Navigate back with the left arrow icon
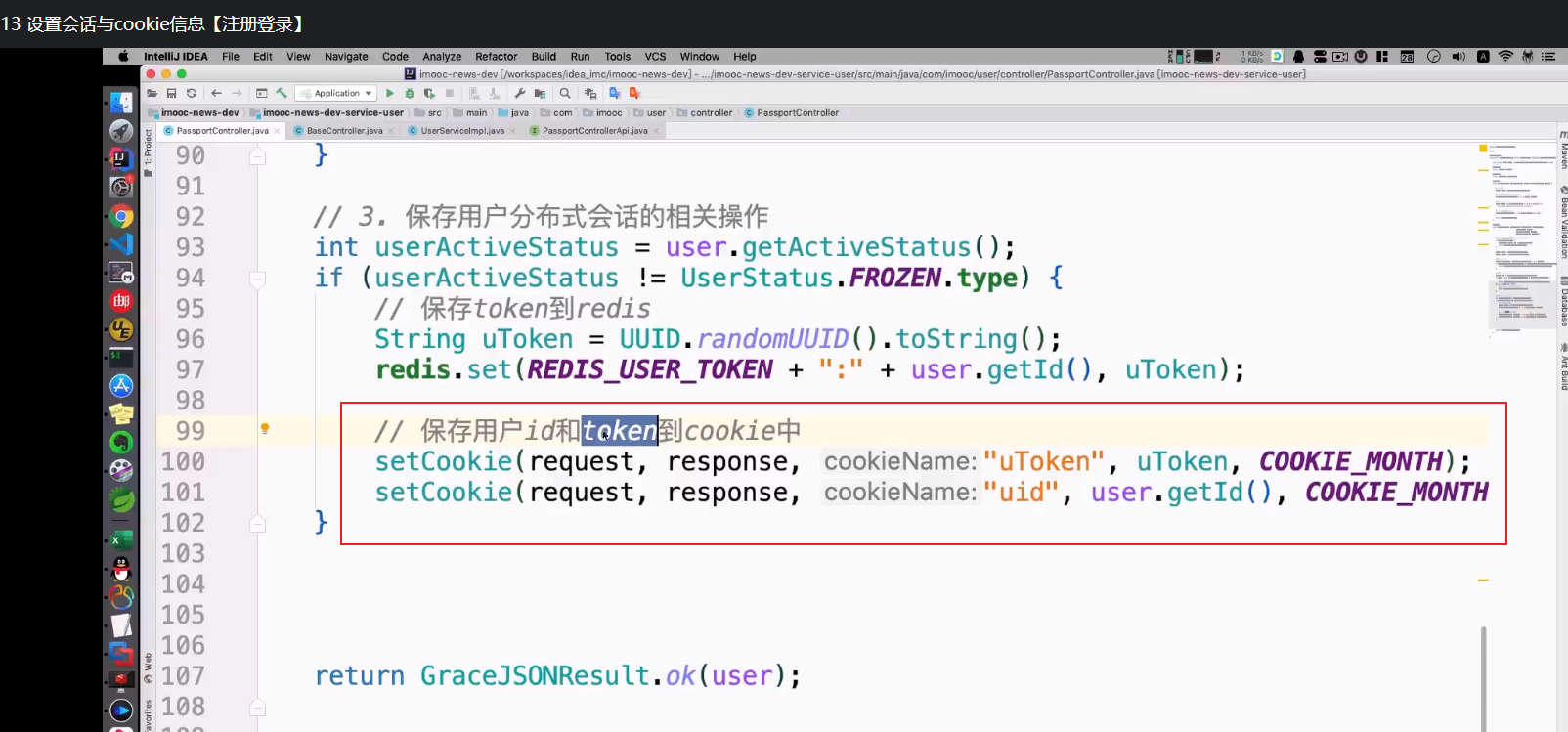The width and height of the screenshot is (1568, 732). [216, 93]
